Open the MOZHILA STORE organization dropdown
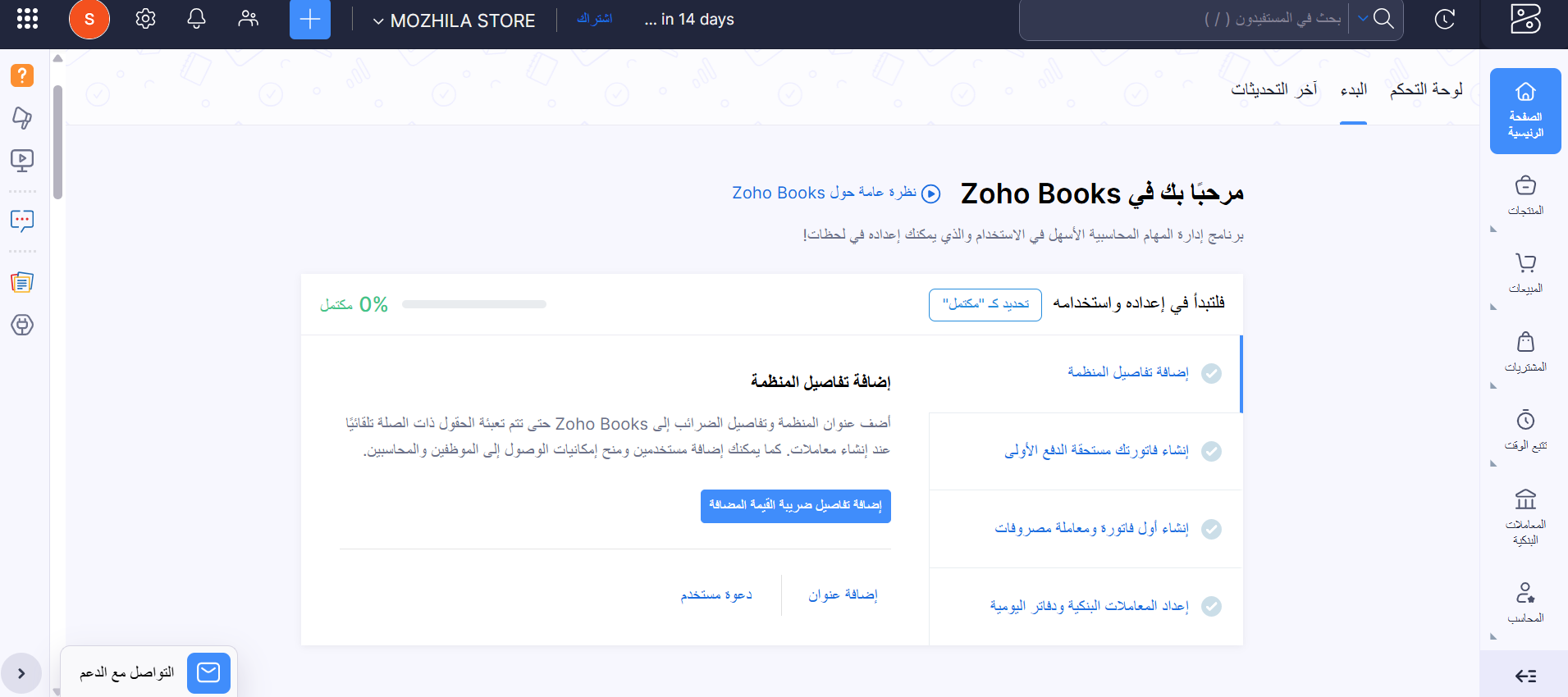The image size is (1568, 697). click(454, 20)
